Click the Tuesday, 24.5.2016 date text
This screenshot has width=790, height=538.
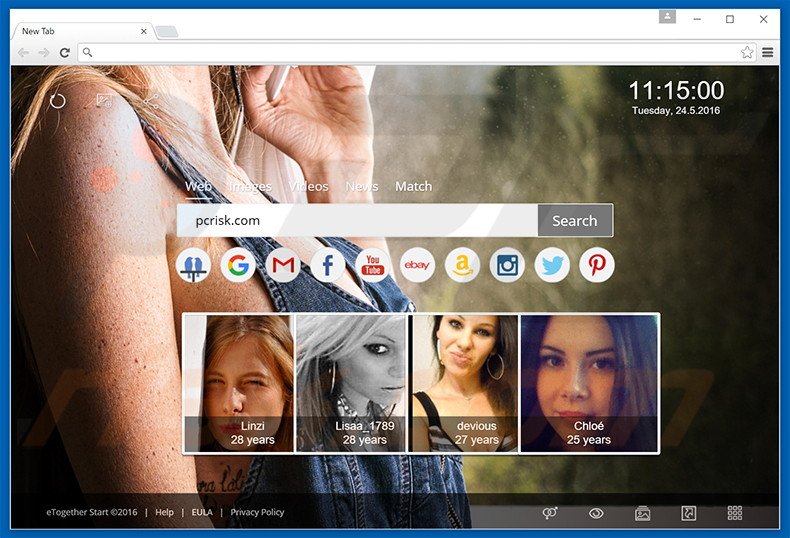pos(676,111)
